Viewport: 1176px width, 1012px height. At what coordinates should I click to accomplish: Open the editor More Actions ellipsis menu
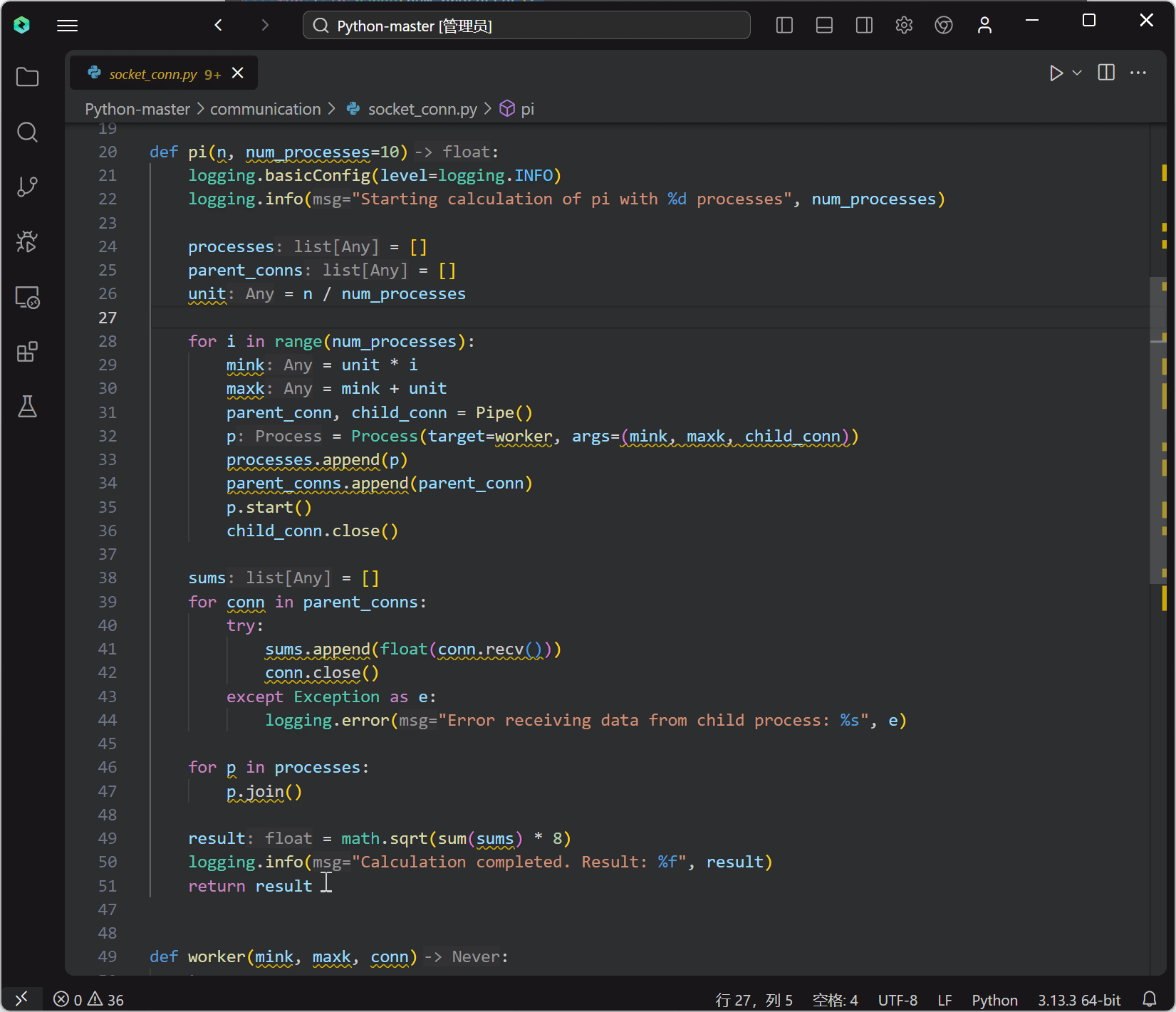tap(1138, 73)
